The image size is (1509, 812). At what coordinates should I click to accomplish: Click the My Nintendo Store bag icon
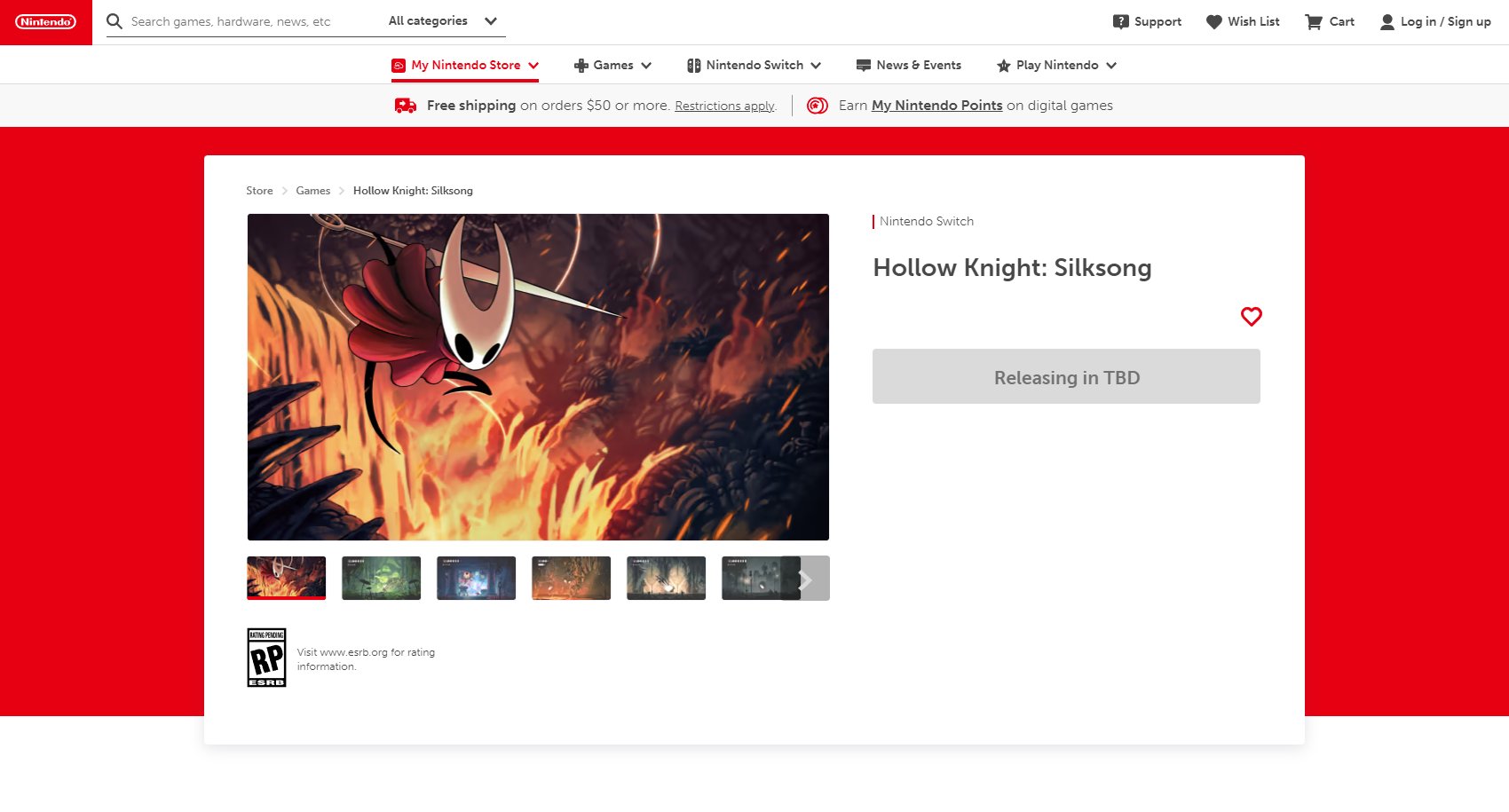click(399, 66)
